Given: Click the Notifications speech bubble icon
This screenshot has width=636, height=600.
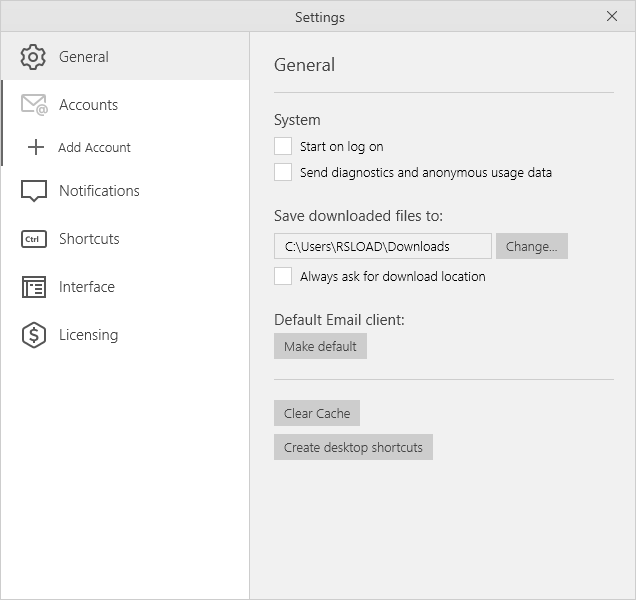Looking at the screenshot, I should [34, 191].
